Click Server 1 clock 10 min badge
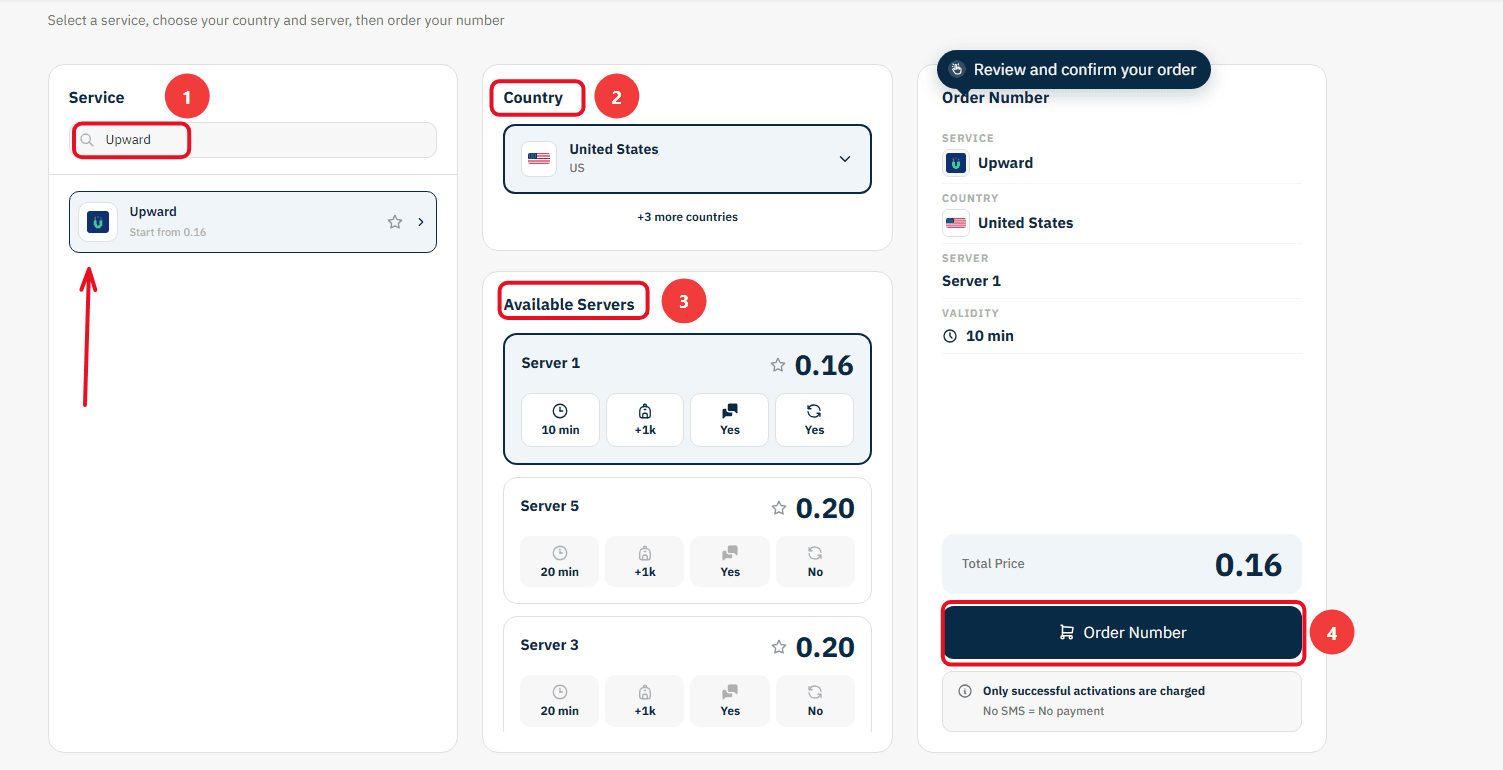This screenshot has width=1503, height=770. click(x=561, y=419)
